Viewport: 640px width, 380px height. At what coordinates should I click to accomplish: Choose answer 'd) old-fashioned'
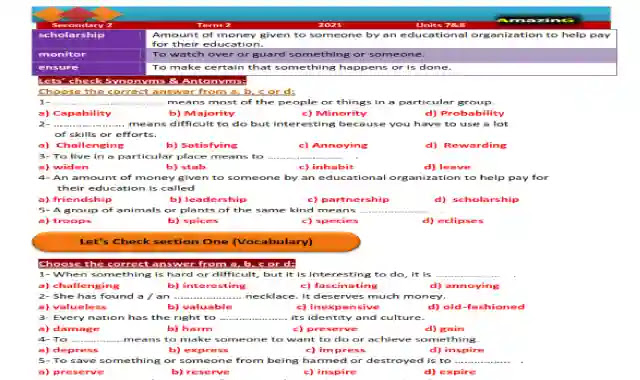476,307
